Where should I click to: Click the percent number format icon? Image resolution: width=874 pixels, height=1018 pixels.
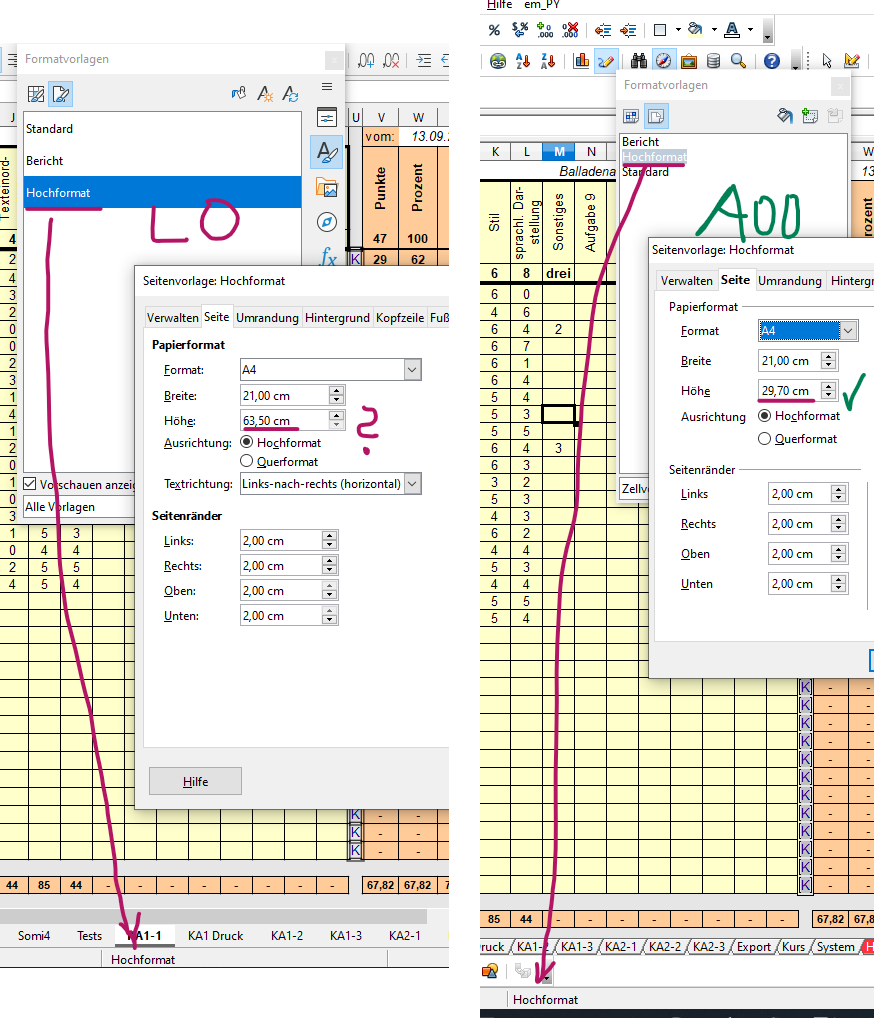point(494,30)
